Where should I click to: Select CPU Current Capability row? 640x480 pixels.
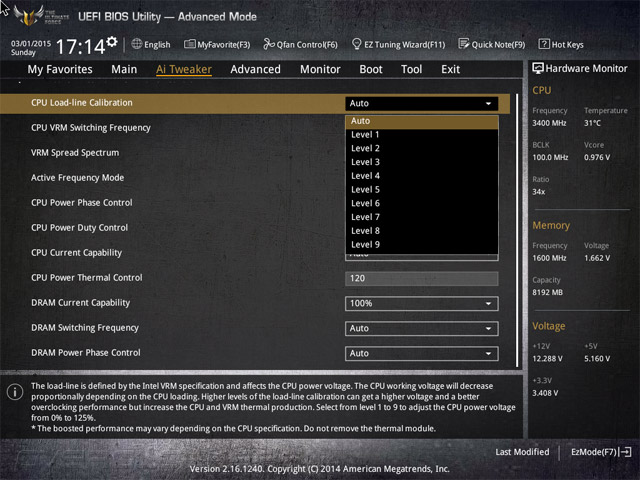click(x=76, y=253)
